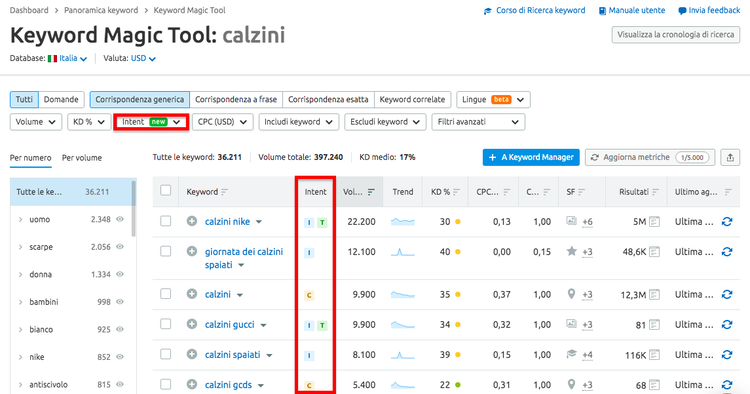This screenshot has width=750, height=394.
Task: Open the Includi keyword dropdown
Action: pos(298,122)
